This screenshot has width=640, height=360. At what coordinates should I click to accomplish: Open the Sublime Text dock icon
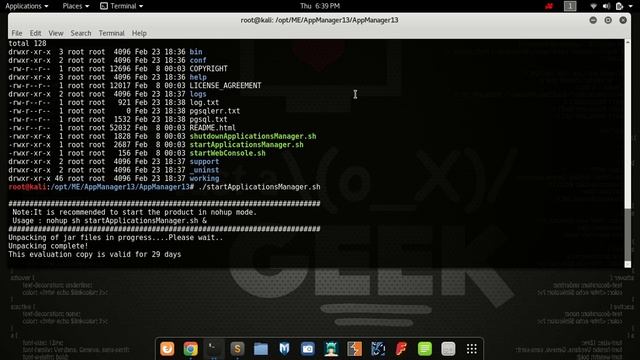click(237, 349)
